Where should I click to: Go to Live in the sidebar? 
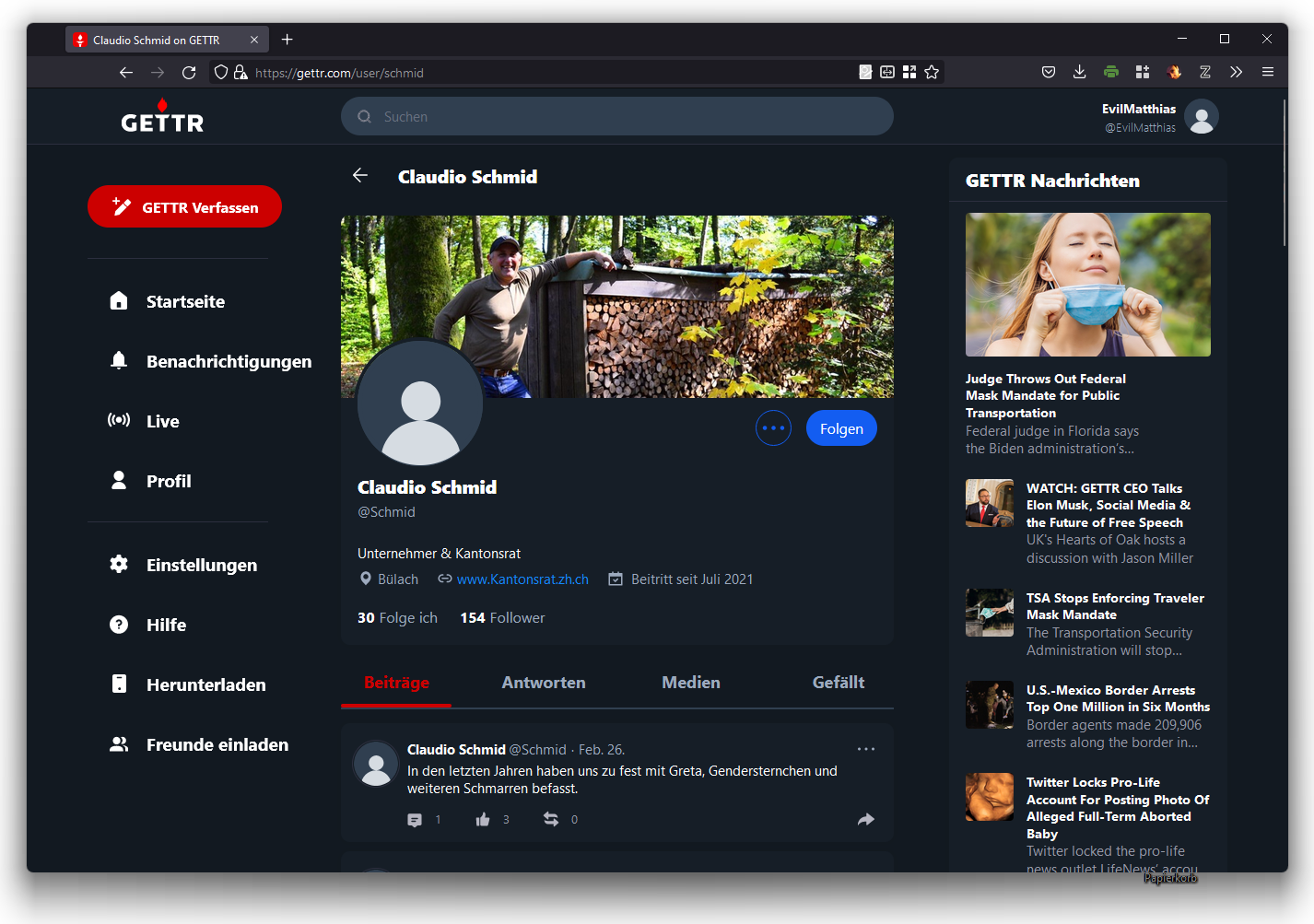pos(145,421)
